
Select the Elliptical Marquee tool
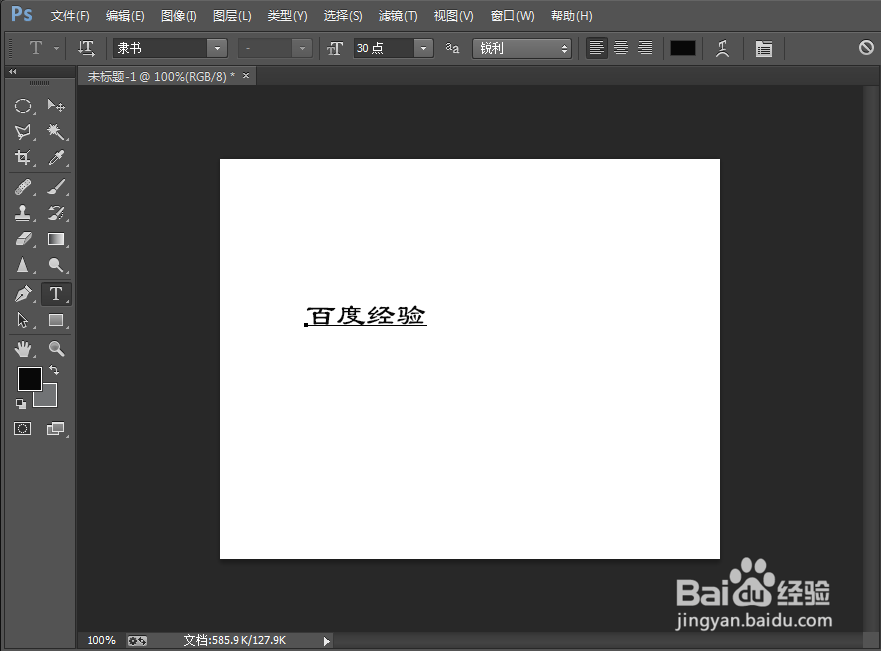(22, 106)
